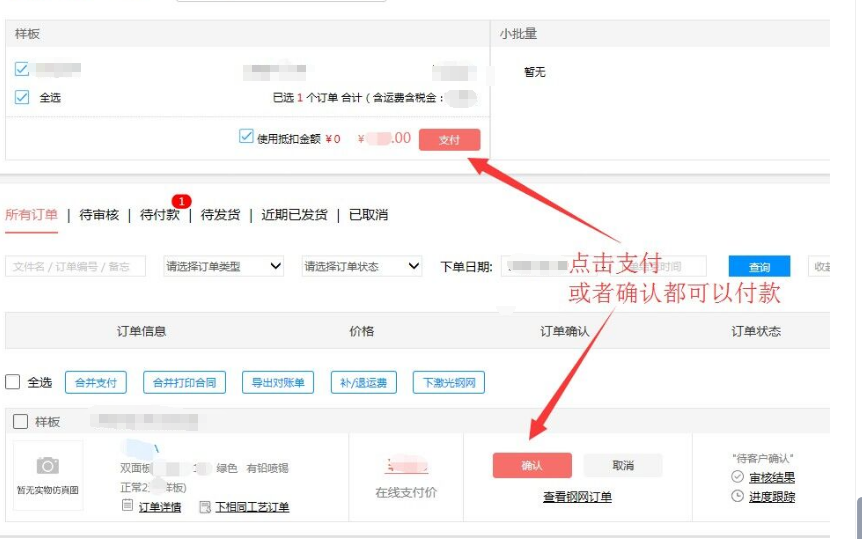Image resolution: width=862 pixels, height=539 pixels.
Task: Check the 样板 order row checkbox
Action: [20, 422]
